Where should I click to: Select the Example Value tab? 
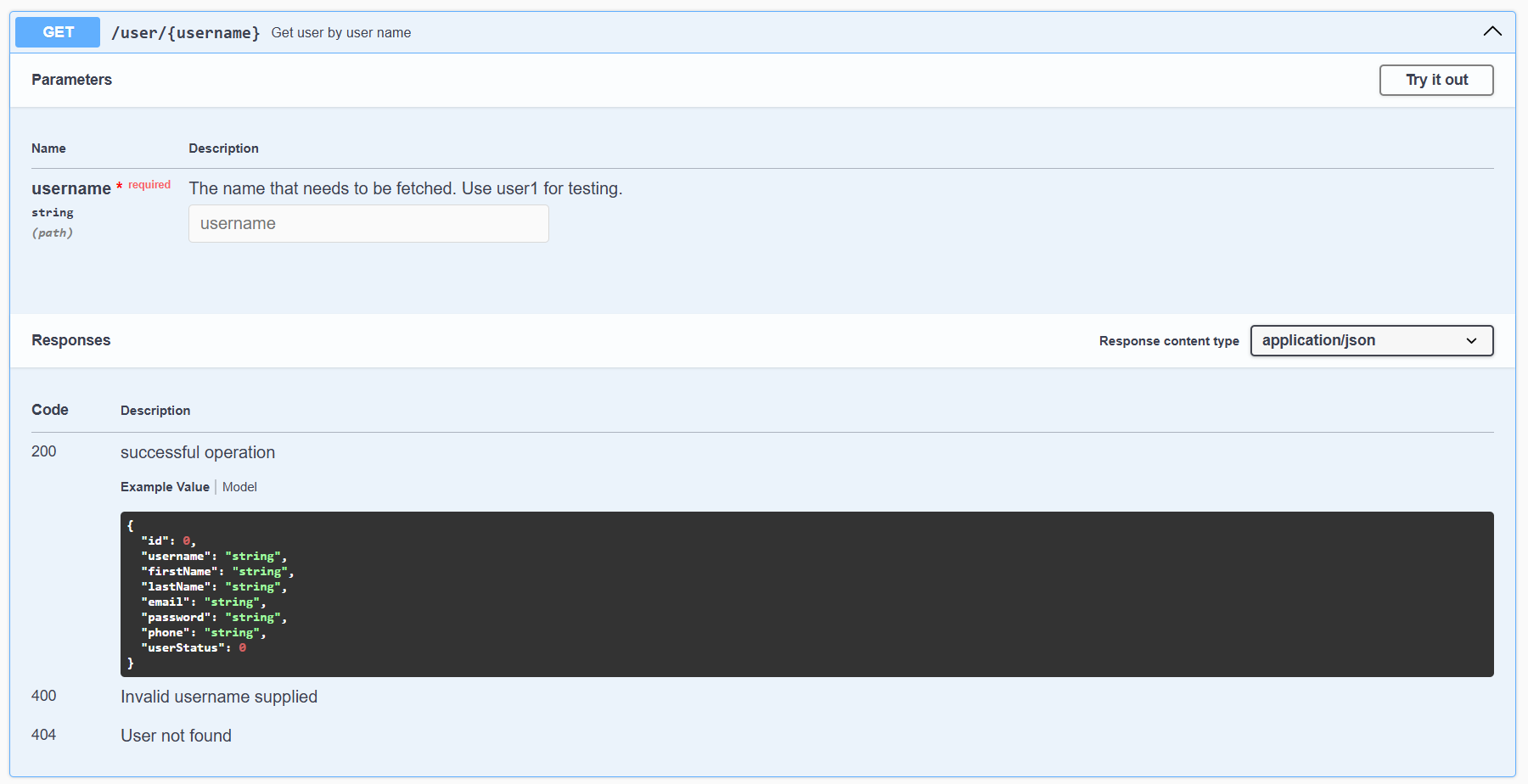click(x=165, y=487)
